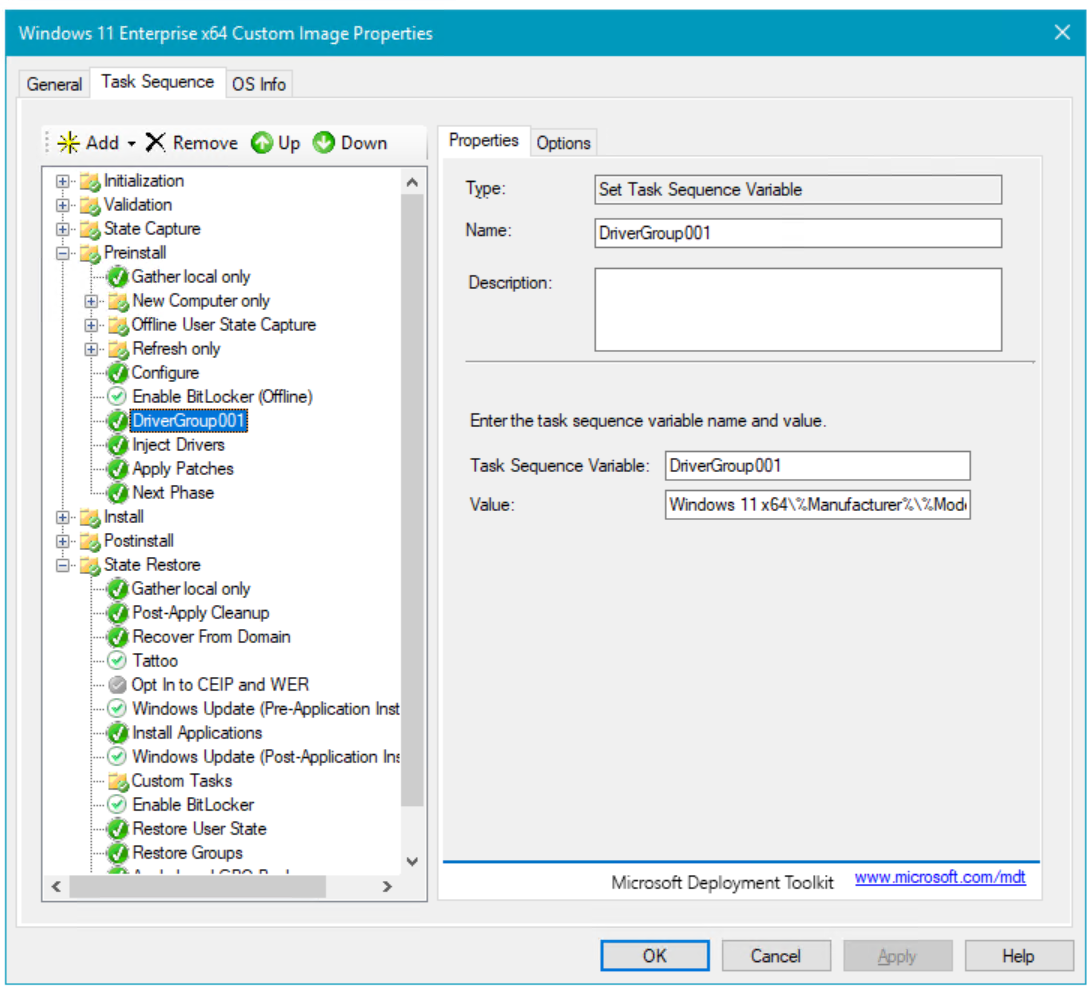Viewport: 1090px width, 991px height.
Task: Select the Tattoo step in State Restore
Action: [155, 661]
